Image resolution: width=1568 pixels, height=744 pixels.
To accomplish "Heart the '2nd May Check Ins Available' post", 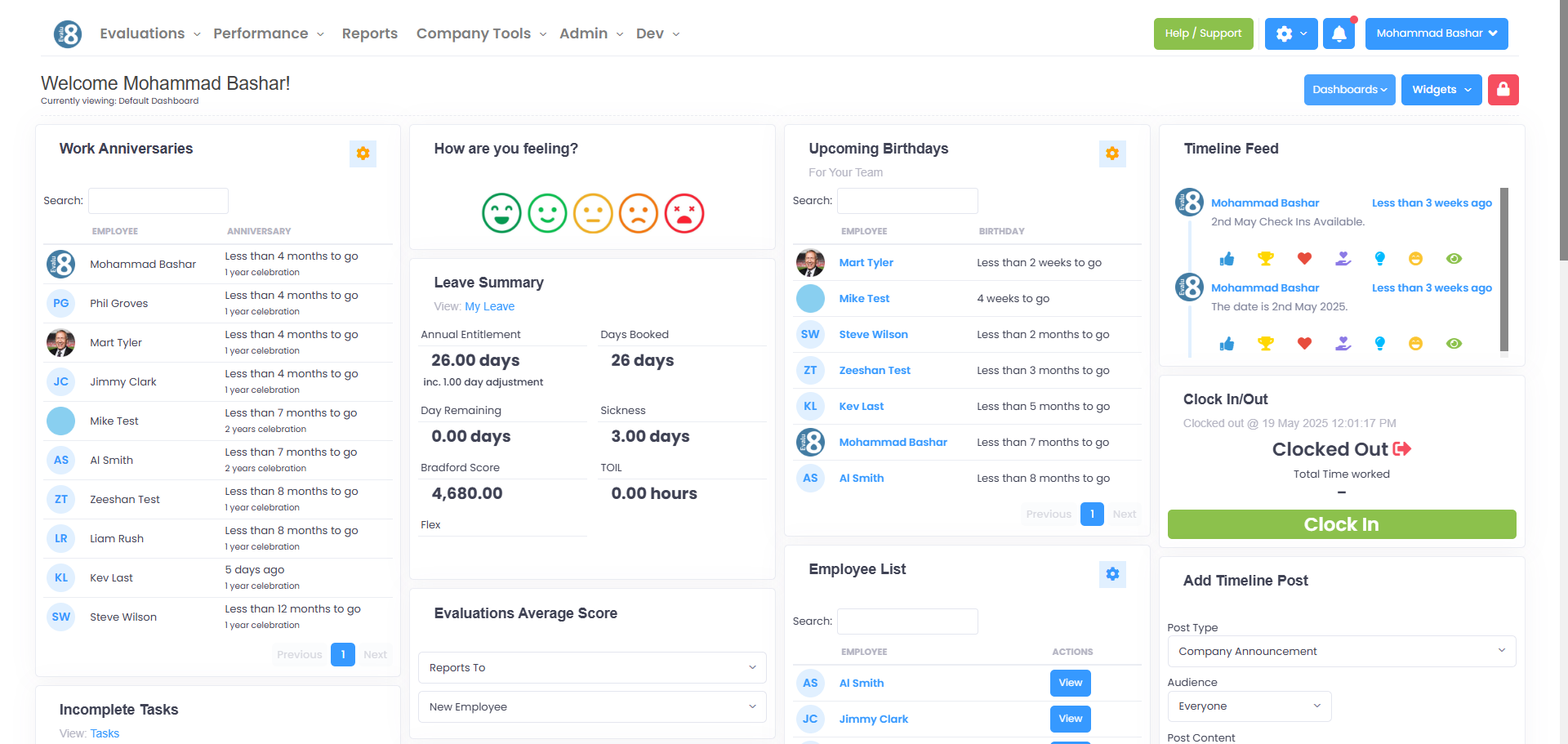I will coord(1305,259).
